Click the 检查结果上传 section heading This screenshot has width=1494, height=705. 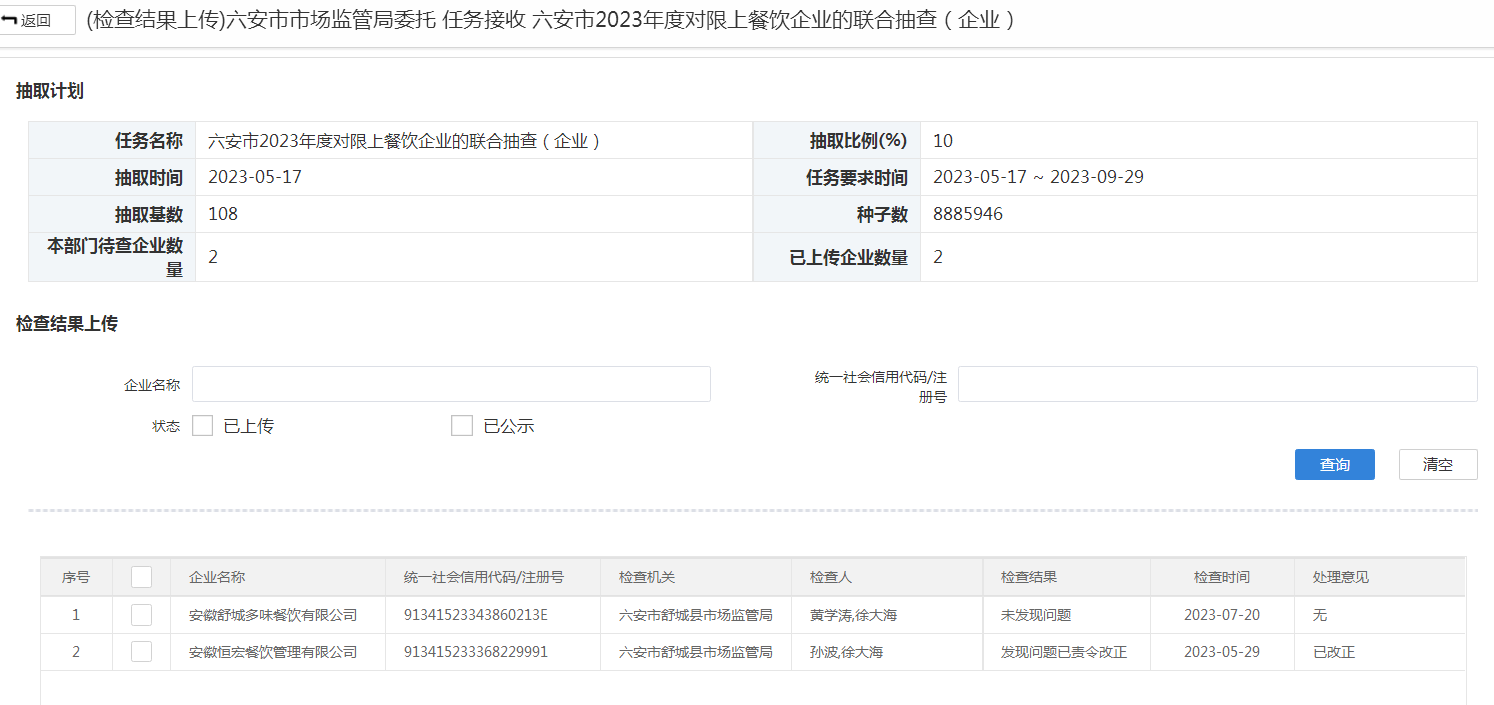coord(67,323)
